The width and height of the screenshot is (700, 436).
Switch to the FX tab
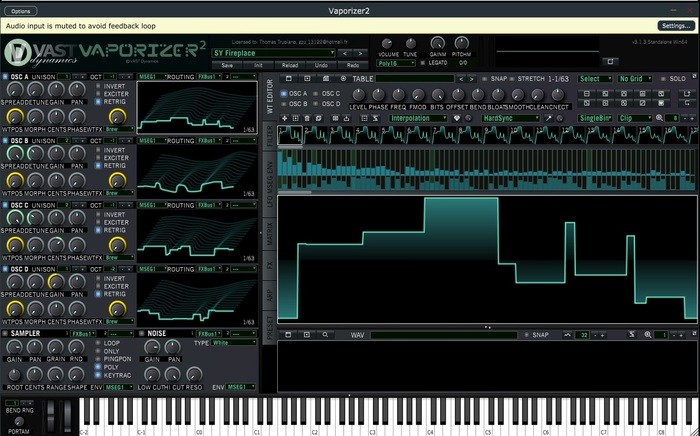pyautogui.click(x=269, y=265)
